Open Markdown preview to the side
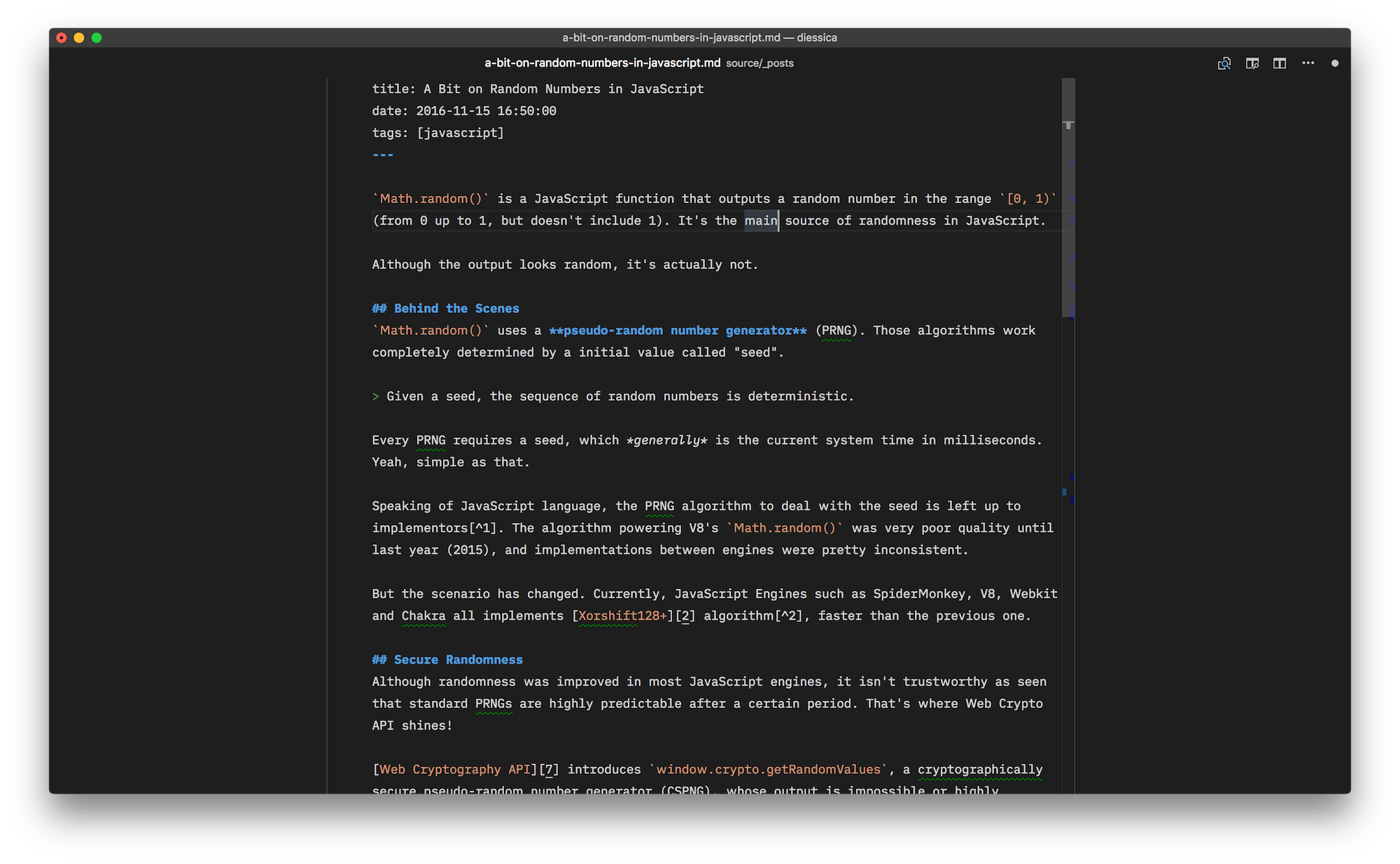1400x864 pixels. click(1252, 63)
